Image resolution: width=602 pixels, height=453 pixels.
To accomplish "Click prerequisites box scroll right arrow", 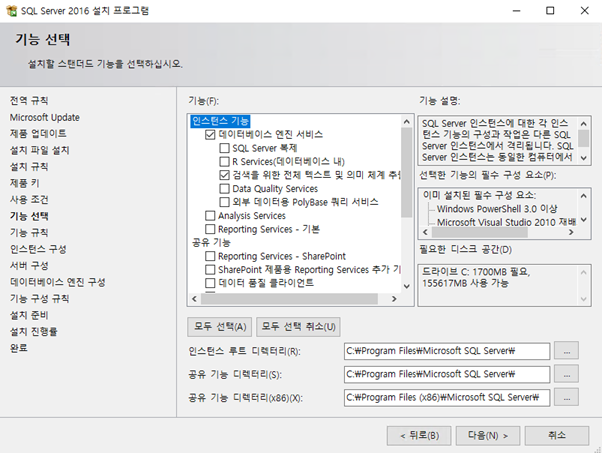I will click(571, 232).
